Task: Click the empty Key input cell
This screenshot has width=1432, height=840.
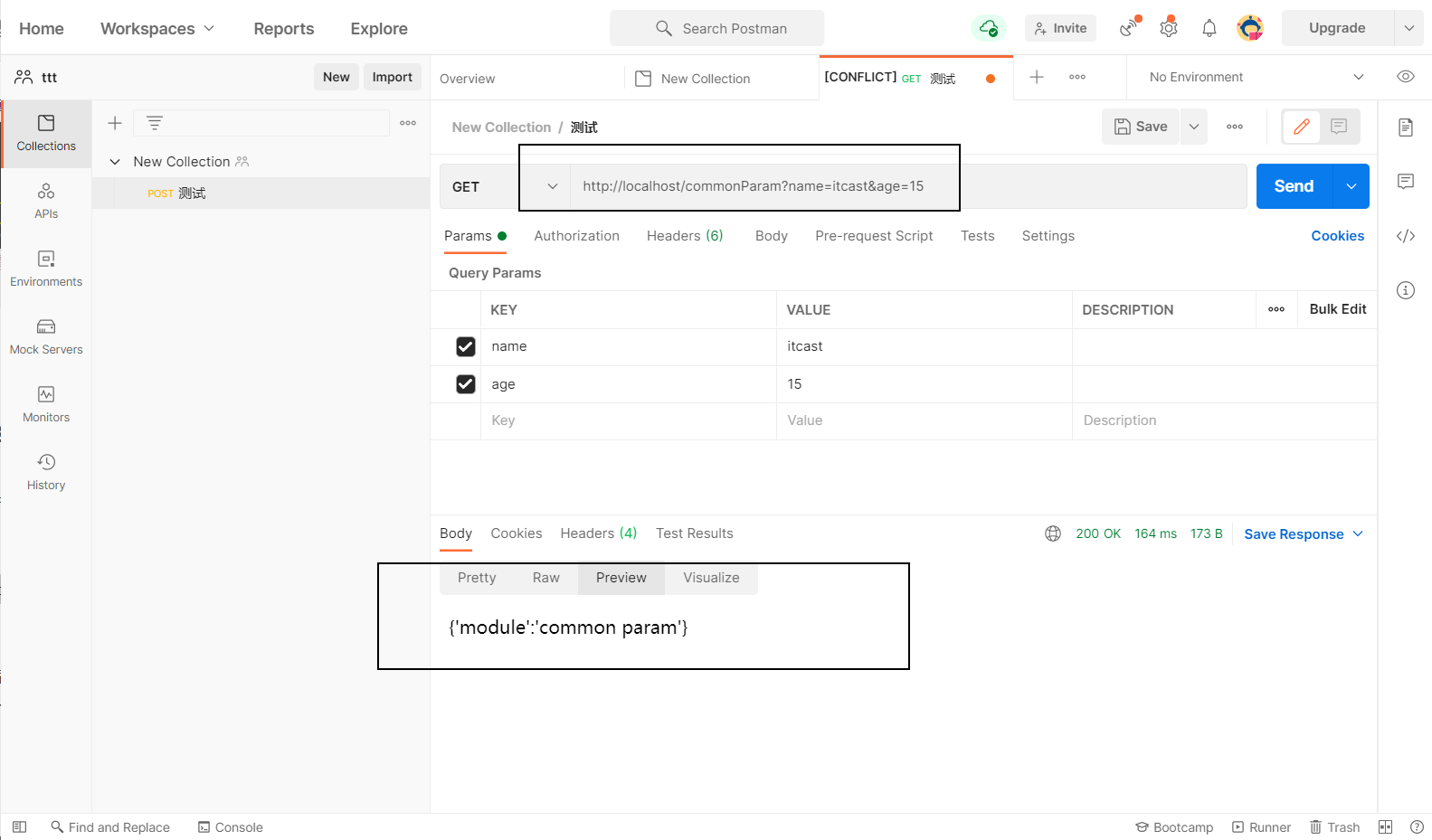Action: (628, 420)
